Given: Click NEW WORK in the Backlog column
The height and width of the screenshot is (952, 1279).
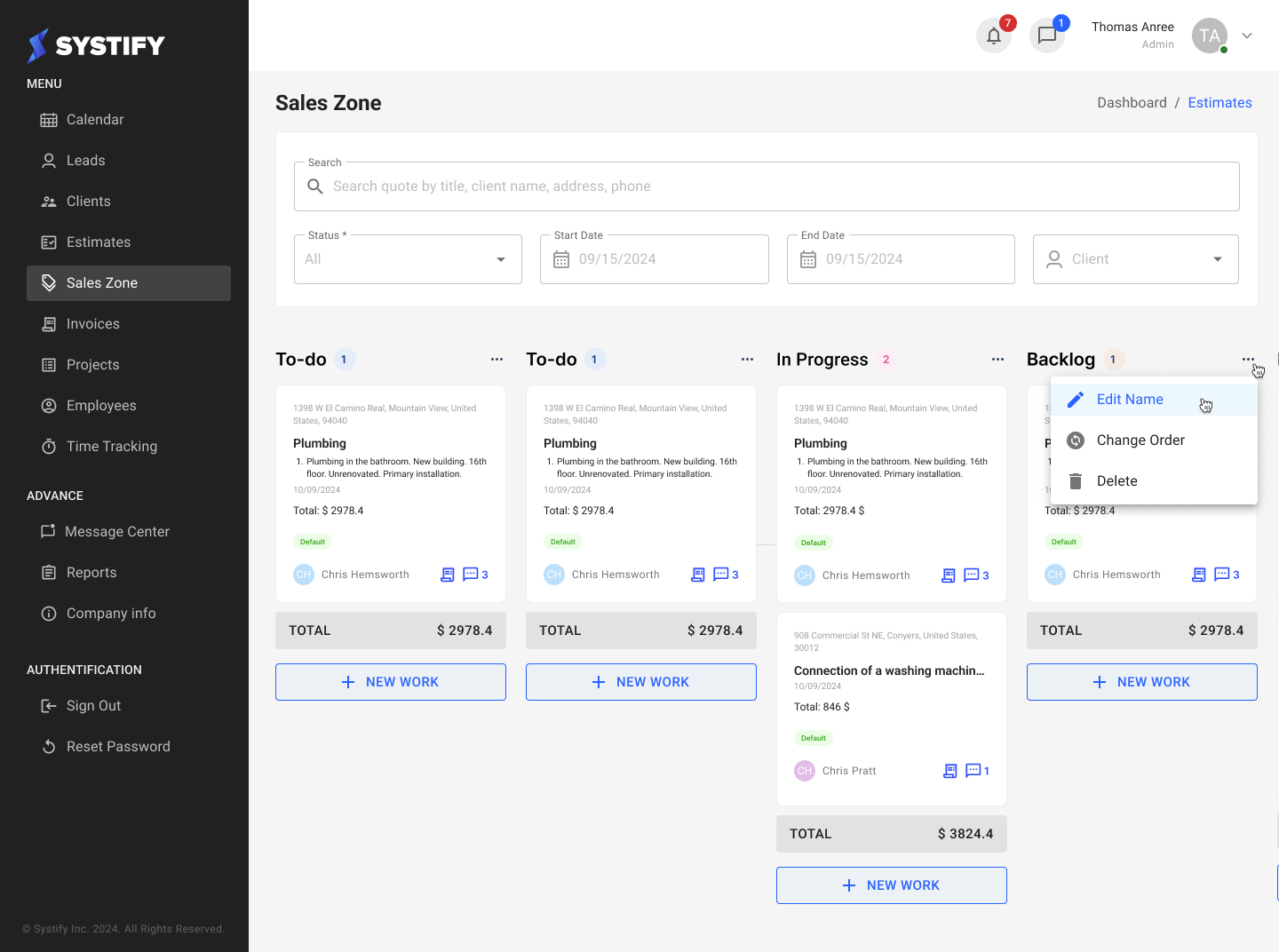Looking at the screenshot, I should click(x=1141, y=681).
